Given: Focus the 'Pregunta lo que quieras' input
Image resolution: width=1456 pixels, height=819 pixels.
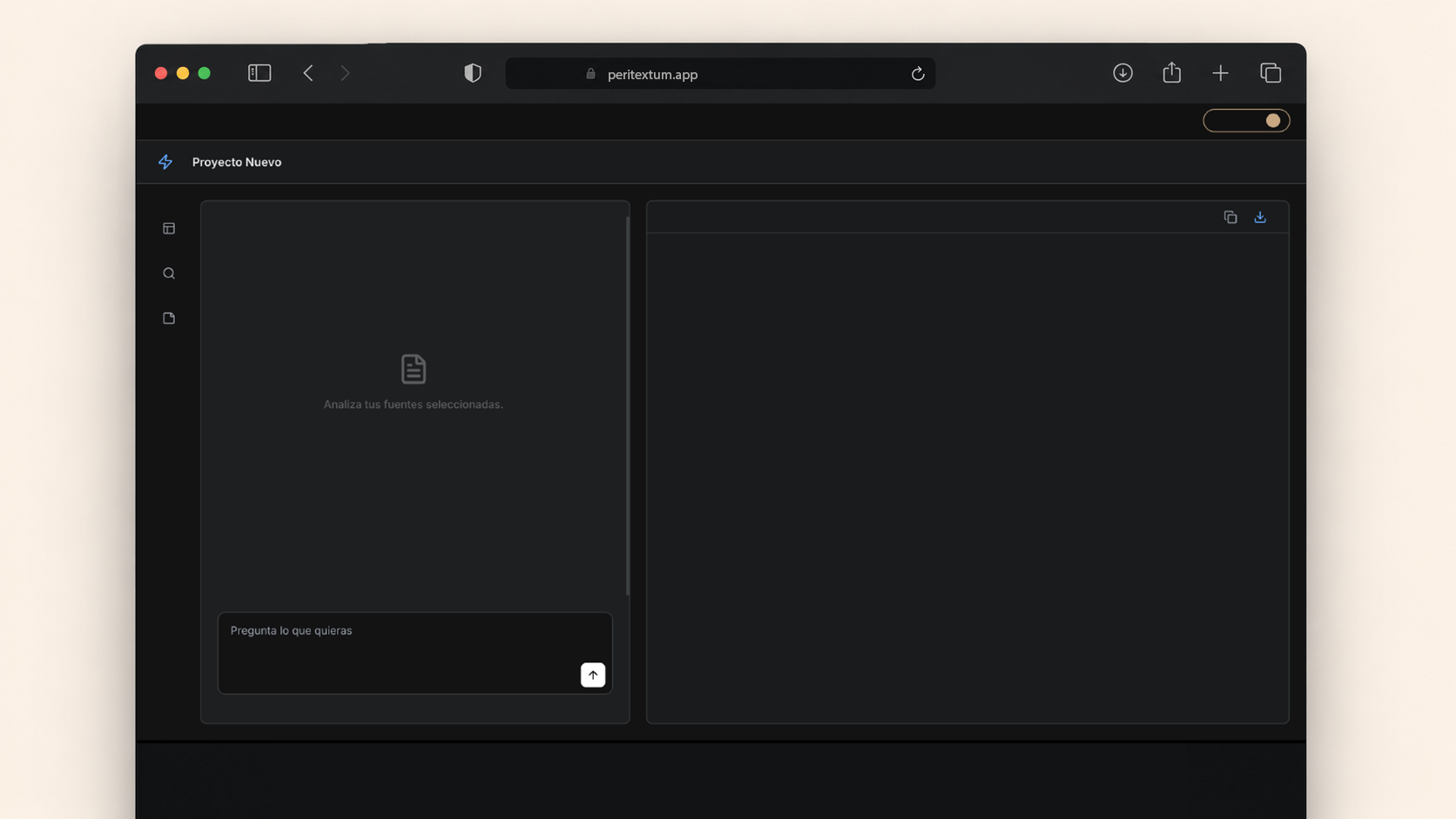Looking at the screenshot, I should click(x=415, y=653).
